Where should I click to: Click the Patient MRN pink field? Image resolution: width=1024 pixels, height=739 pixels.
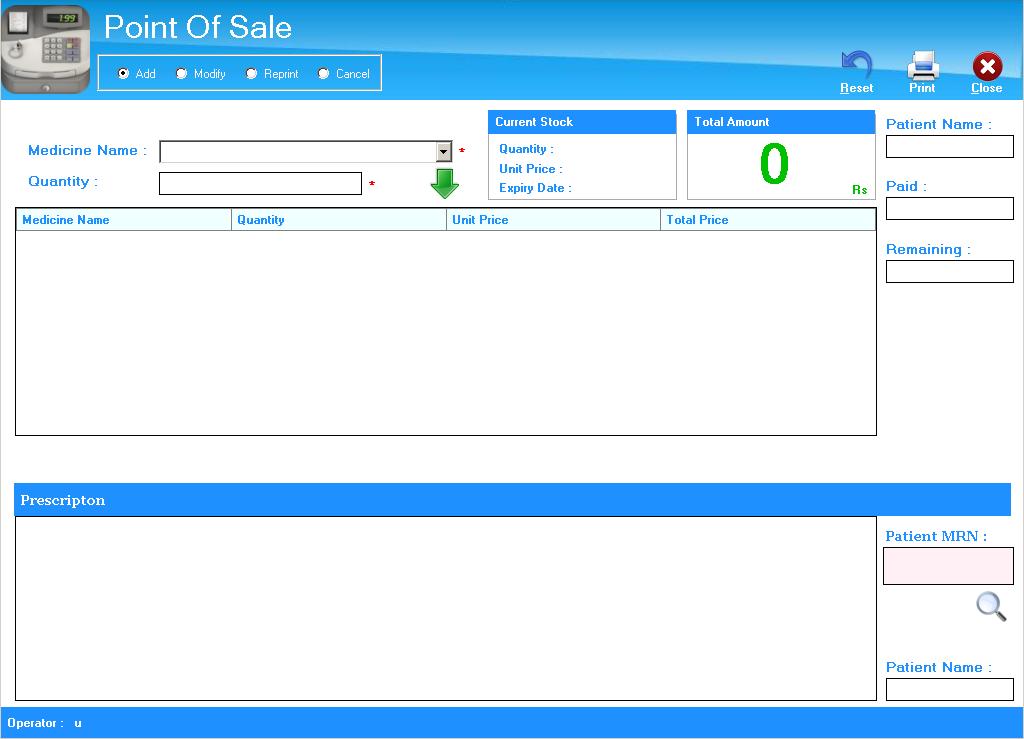point(948,566)
